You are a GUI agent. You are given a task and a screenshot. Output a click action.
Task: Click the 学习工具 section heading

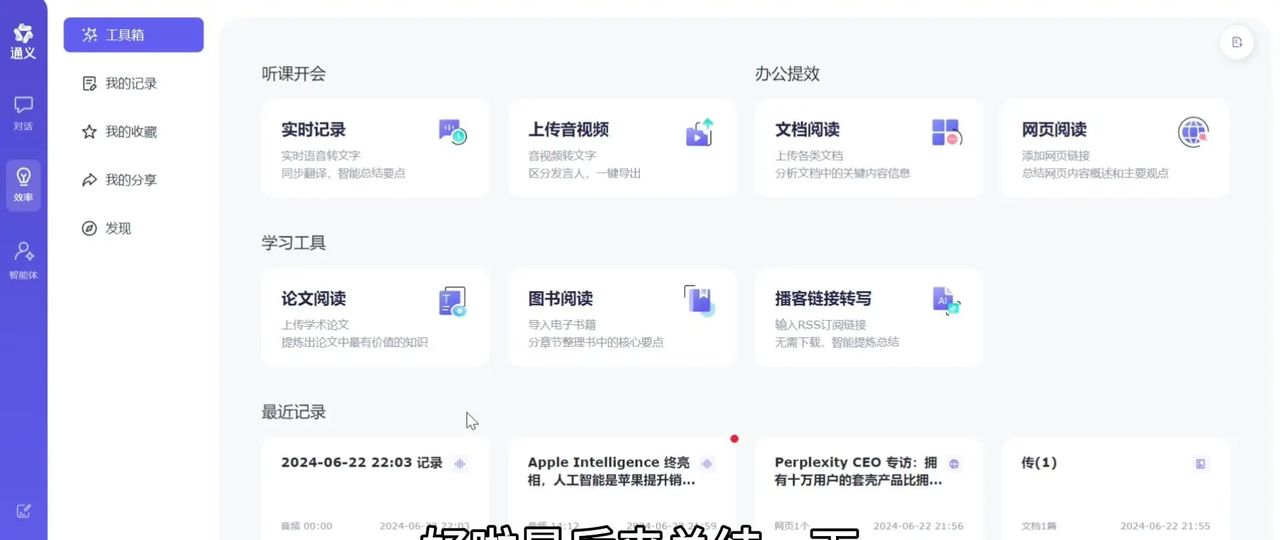[x=294, y=242]
